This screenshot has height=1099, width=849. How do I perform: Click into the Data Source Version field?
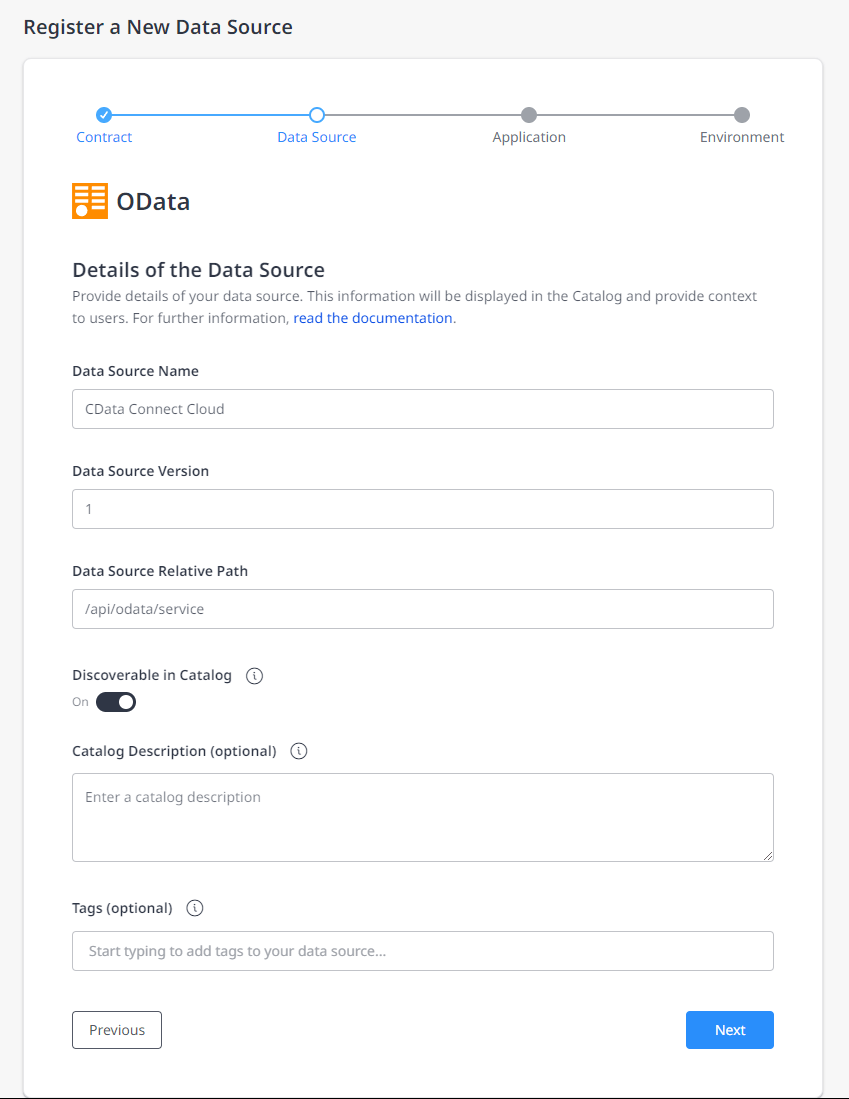point(423,509)
